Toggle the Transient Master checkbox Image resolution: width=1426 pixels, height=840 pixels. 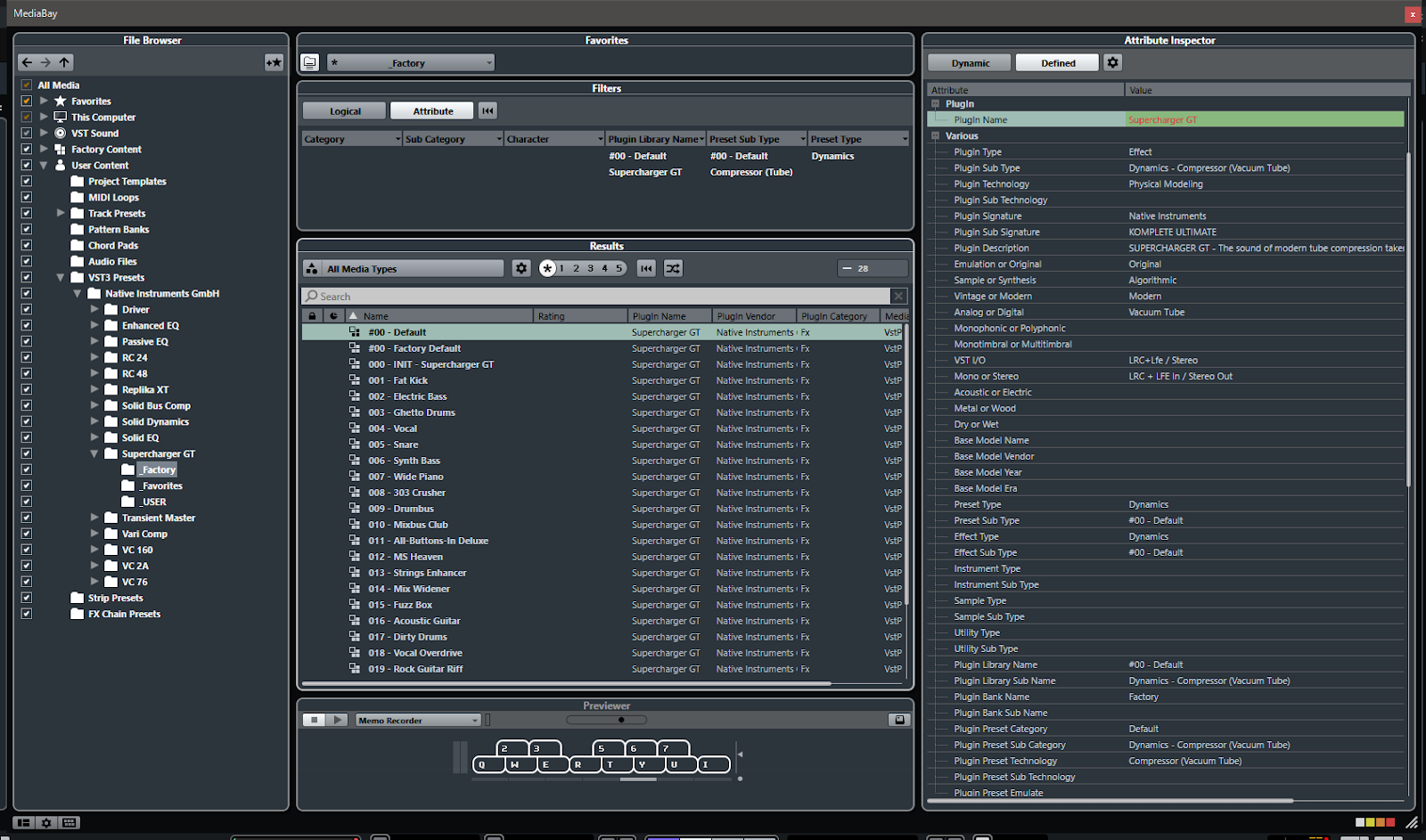click(x=26, y=518)
